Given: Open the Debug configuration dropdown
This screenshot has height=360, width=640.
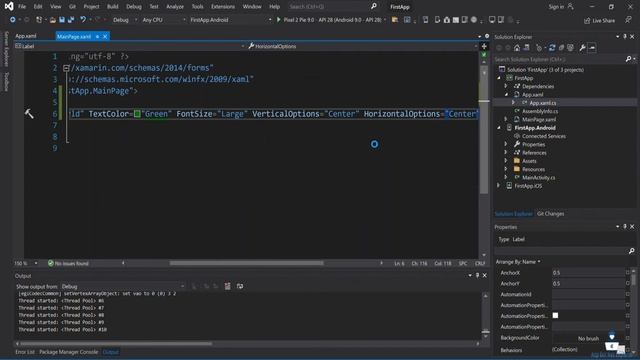Looking at the screenshot, I should (x=125, y=20).
